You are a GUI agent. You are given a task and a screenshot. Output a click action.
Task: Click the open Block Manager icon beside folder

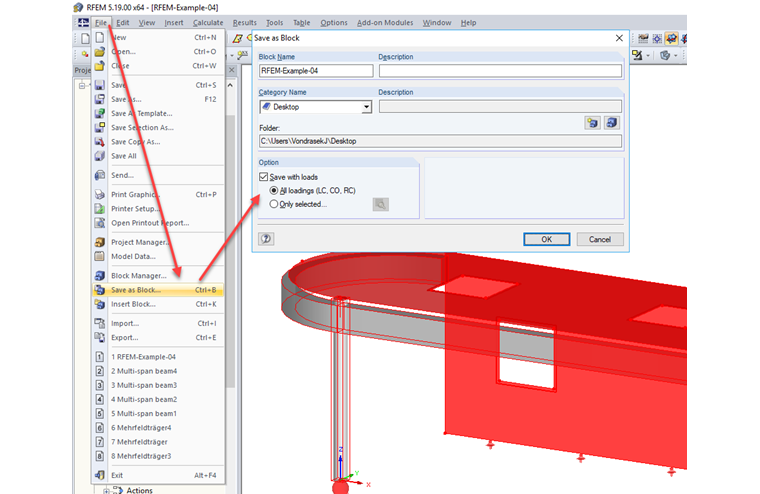click(x=612, y=123)
